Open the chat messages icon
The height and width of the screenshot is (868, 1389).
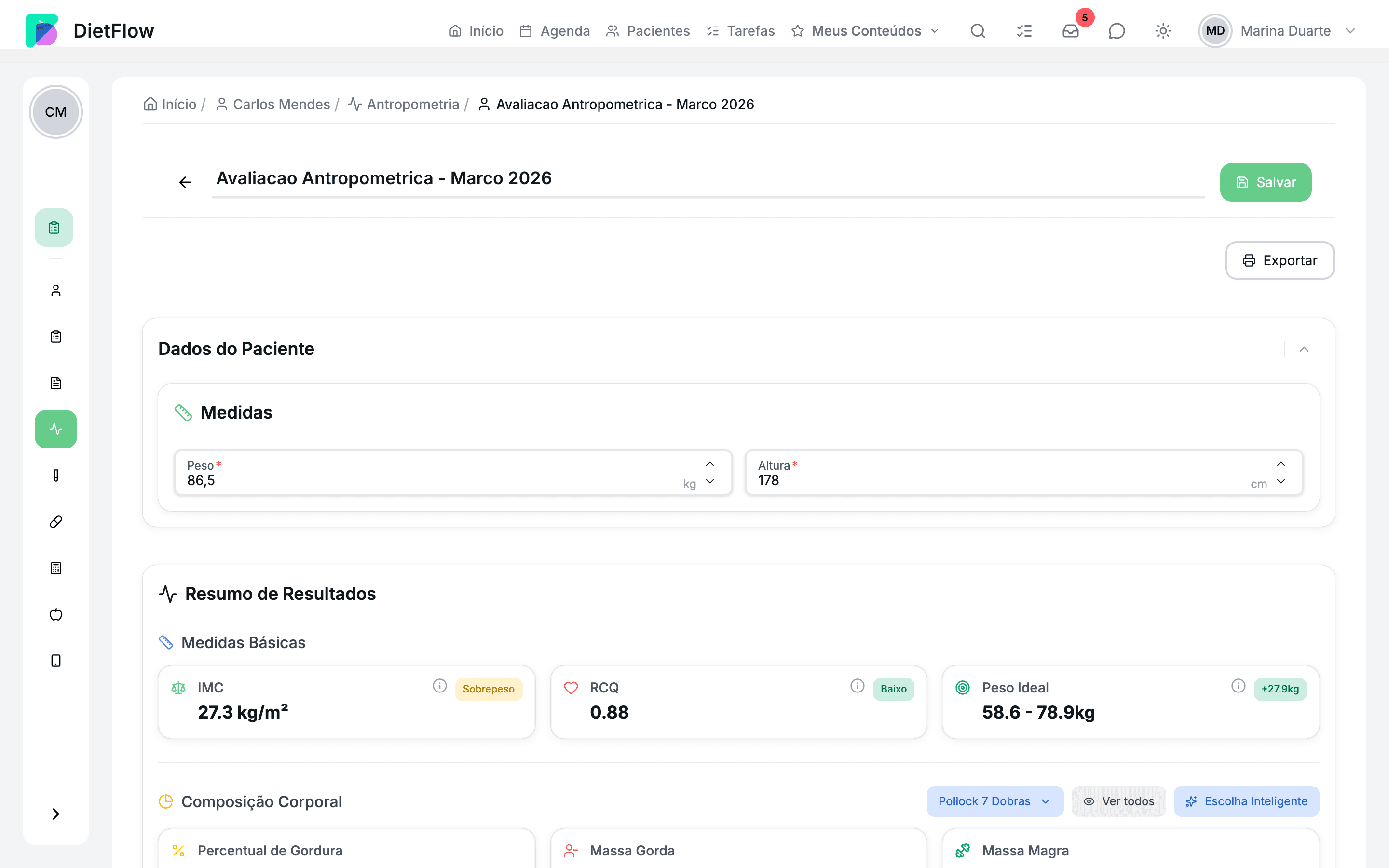click(x=1117, y=31)
